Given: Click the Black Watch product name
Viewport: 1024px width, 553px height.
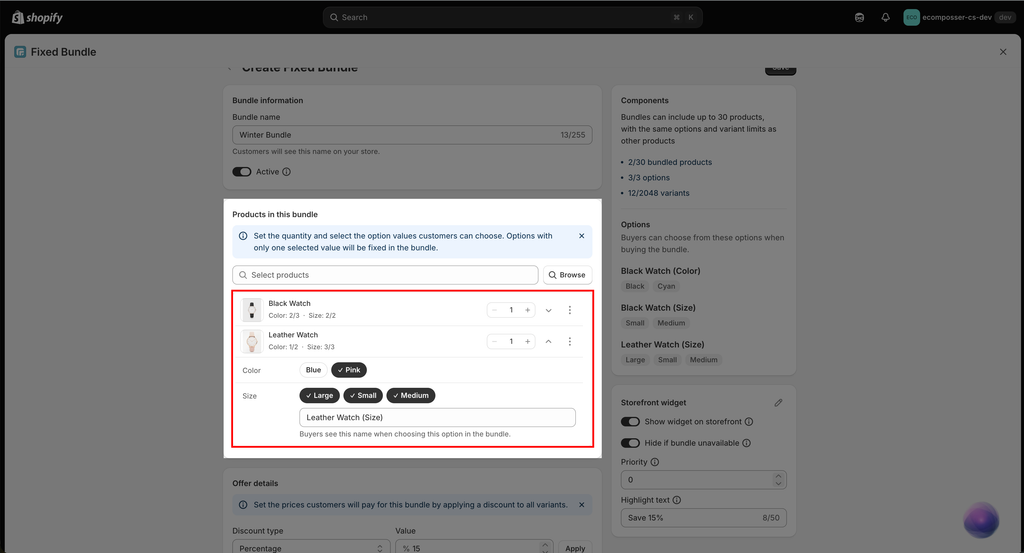Looking at the screenshot, I should 289,304.
